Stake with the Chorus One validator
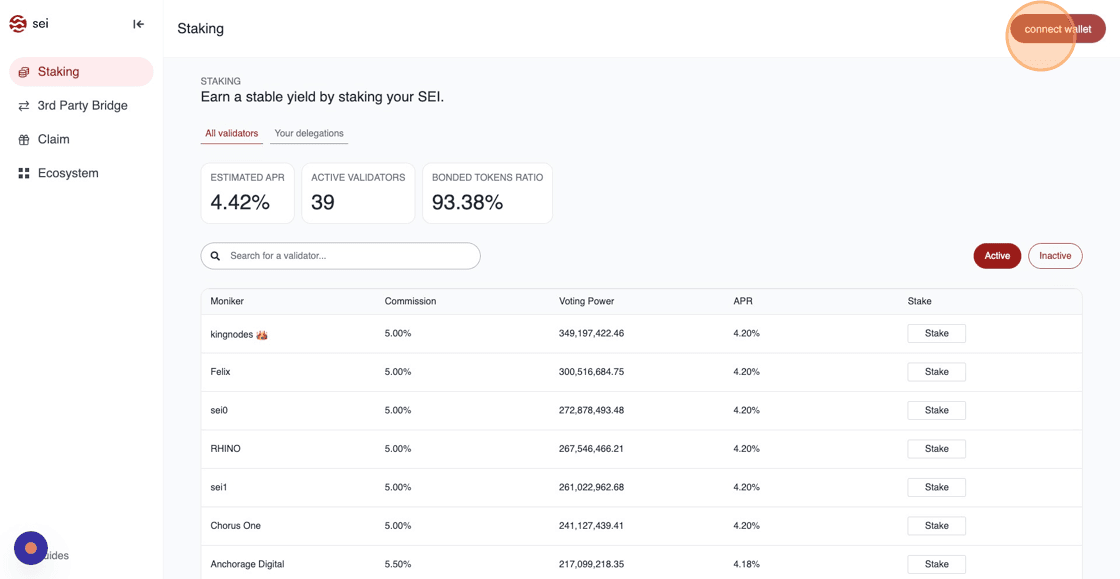This screenshot has height=579, width=1120. pyautogui.click(x=936, y=526)
